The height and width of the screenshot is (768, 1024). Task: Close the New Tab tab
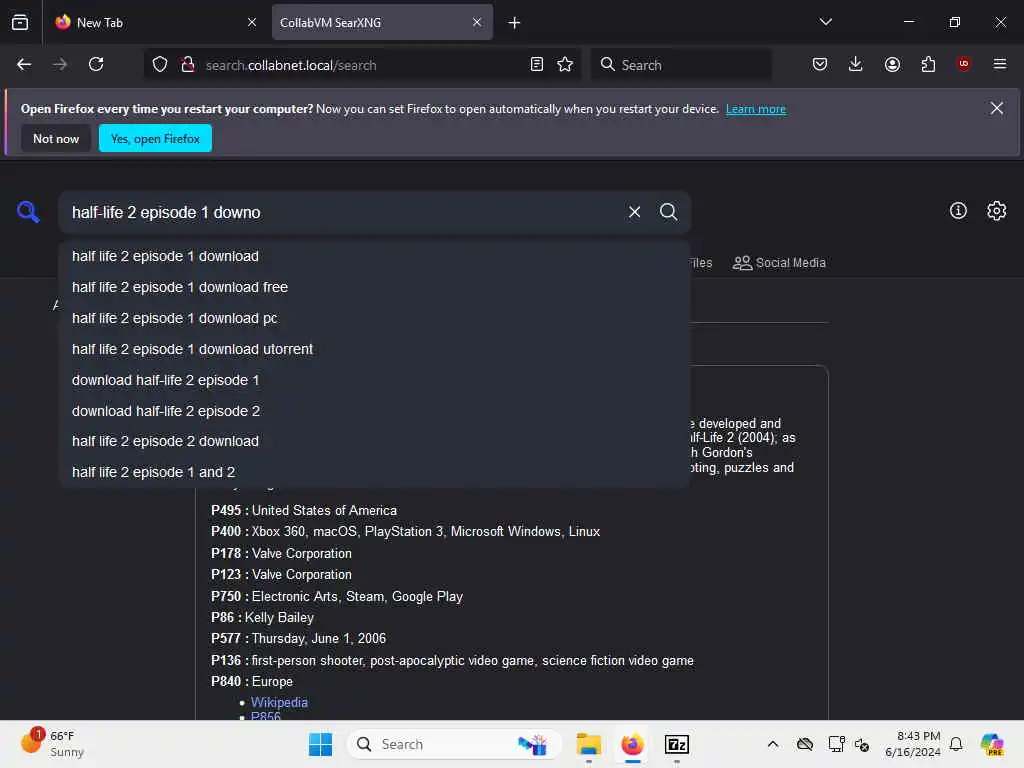click(x=252, y=22)
